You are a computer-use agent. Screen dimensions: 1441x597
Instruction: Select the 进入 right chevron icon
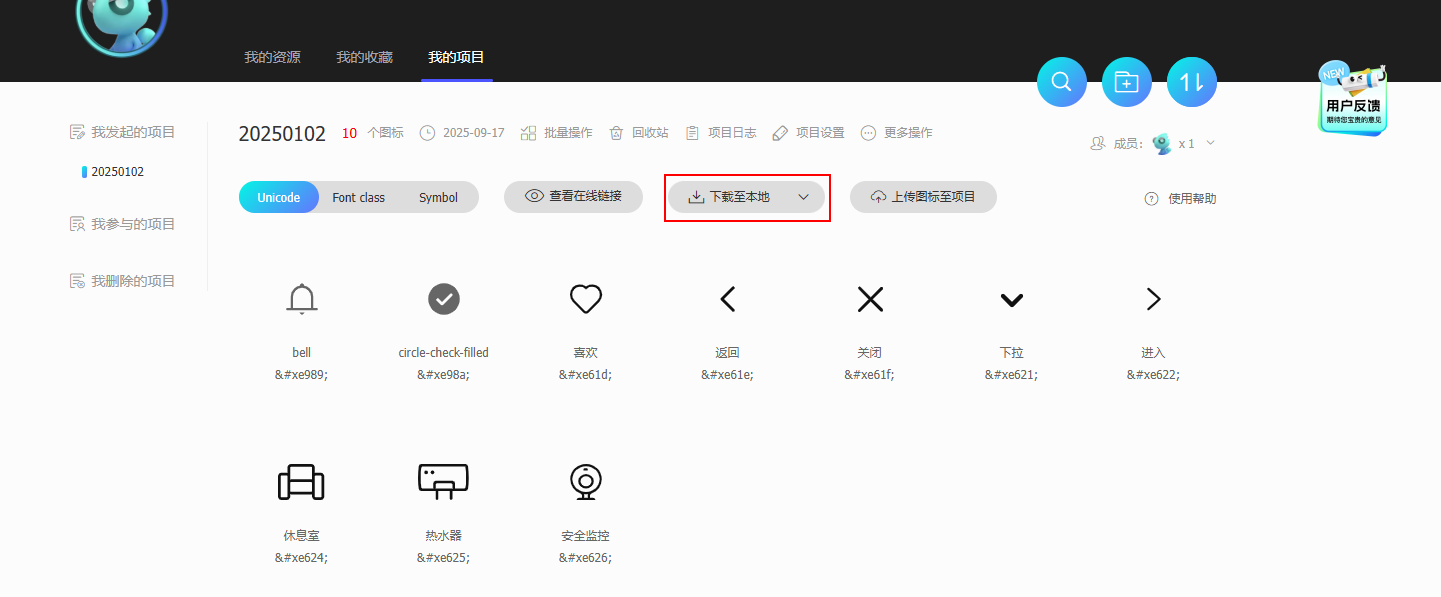(x=1153, y=298)
